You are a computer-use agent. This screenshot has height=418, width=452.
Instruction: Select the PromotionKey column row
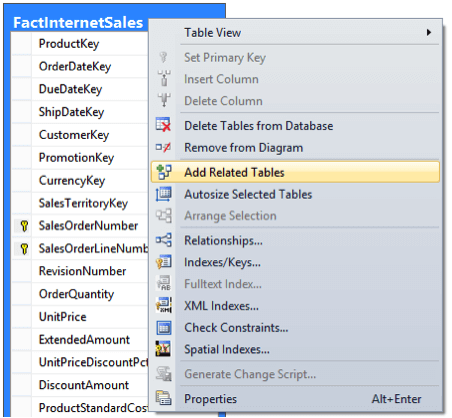click(80, 157)
